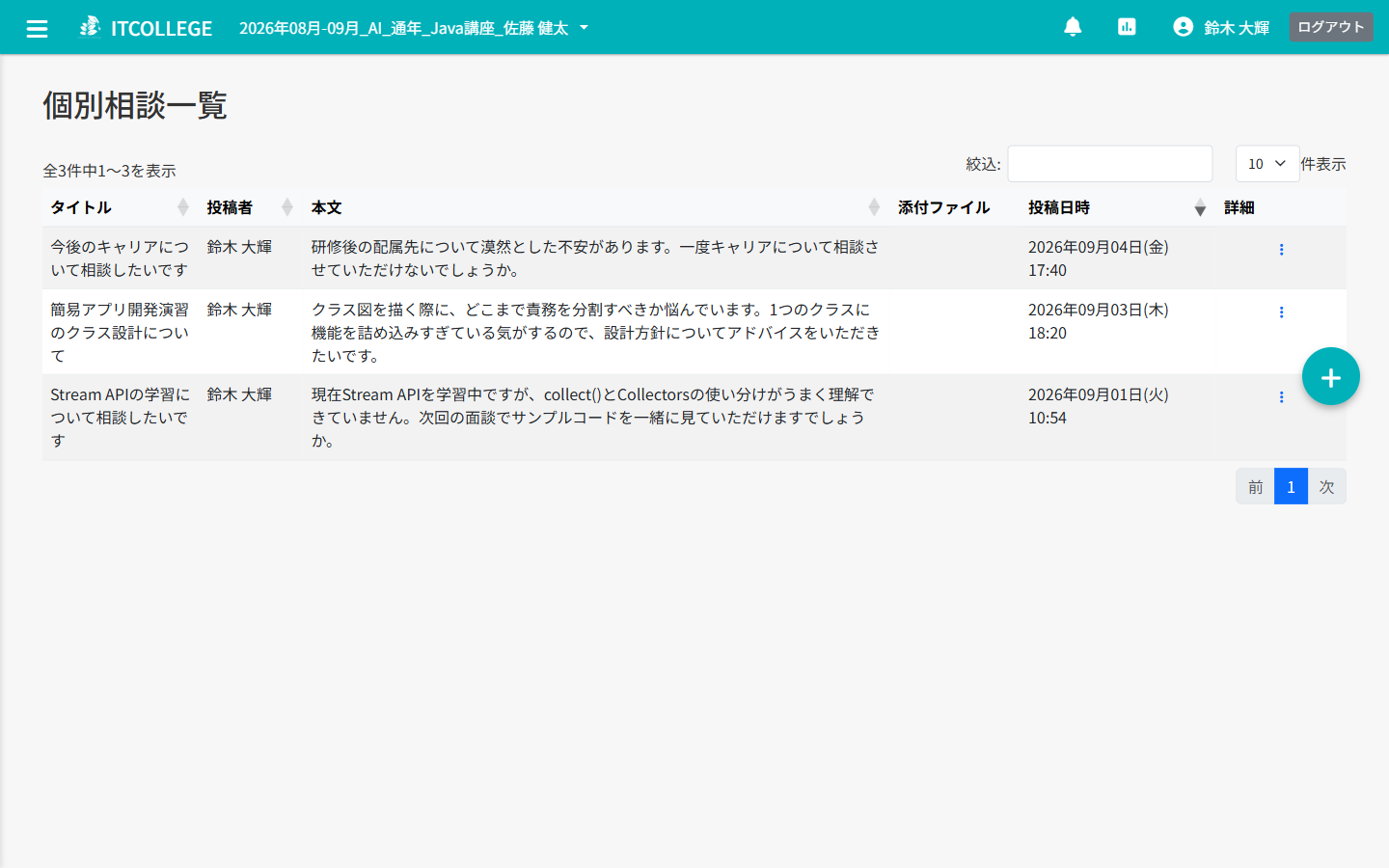Click the date 2026年09月01日(火) 10:54
Screen dimensions: 1389x868
click(1099, 406)
